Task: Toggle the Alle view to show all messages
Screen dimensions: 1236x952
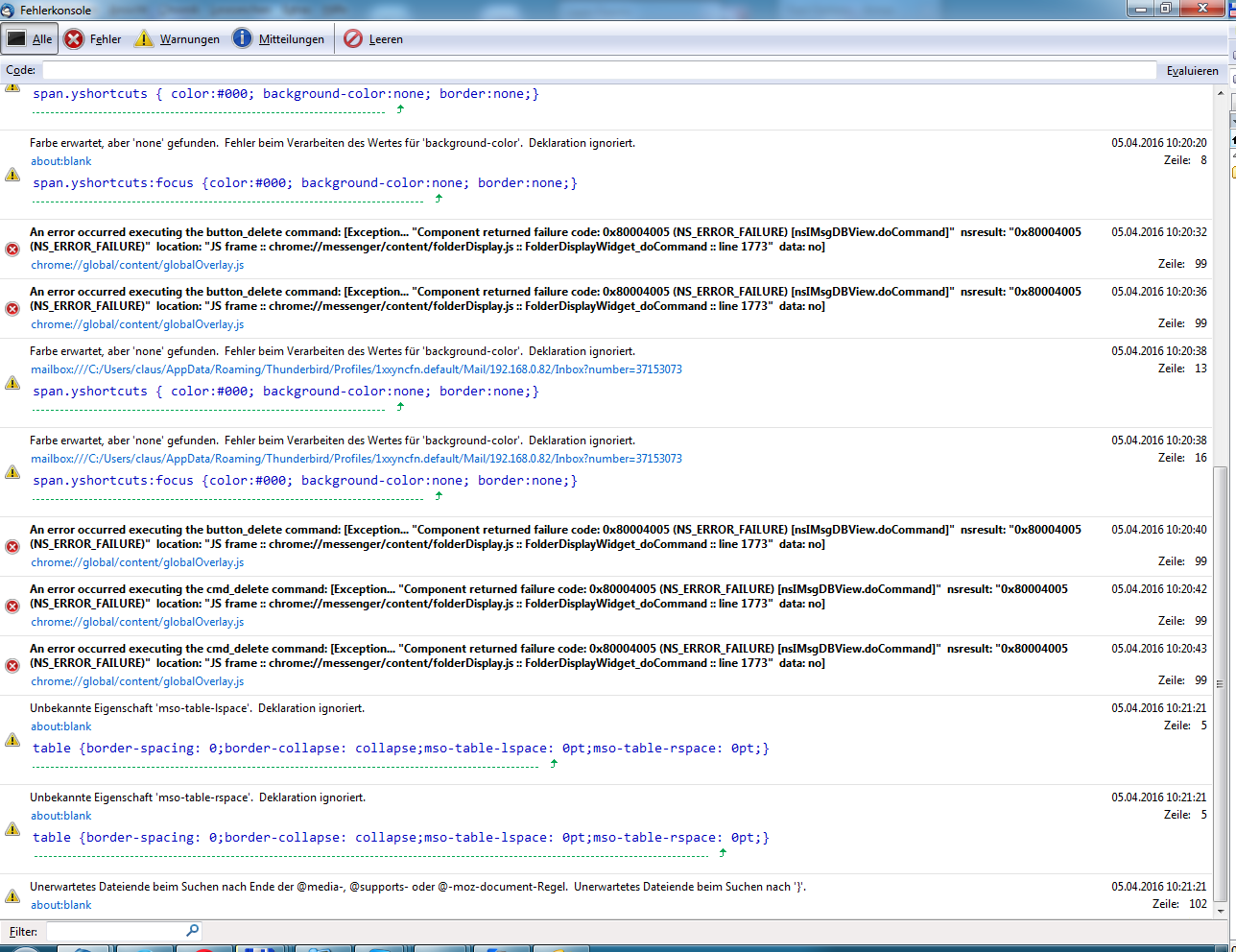Action: coord(30,39)
